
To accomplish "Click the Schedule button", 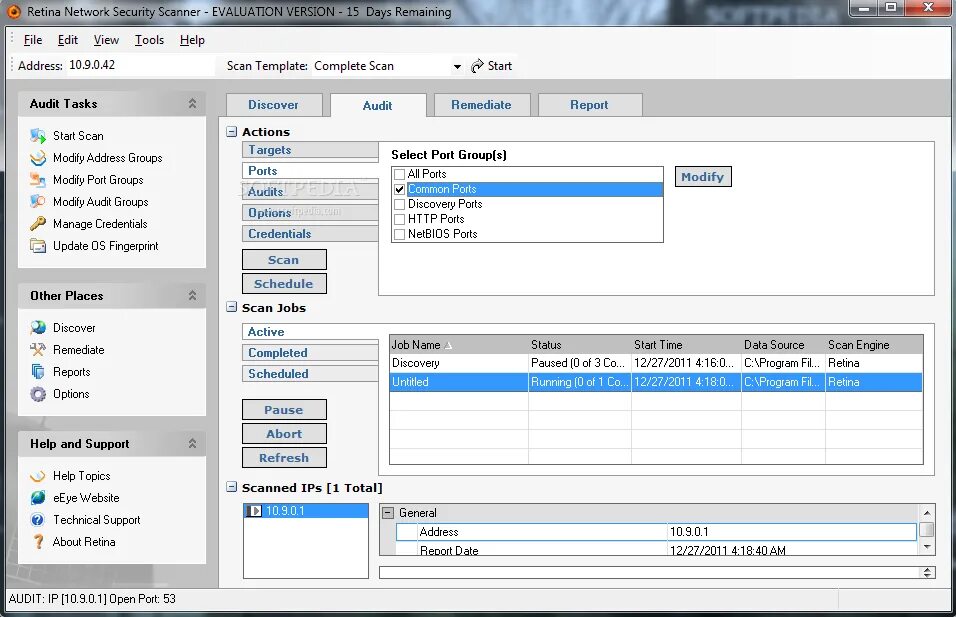I will tap(284, 284).
